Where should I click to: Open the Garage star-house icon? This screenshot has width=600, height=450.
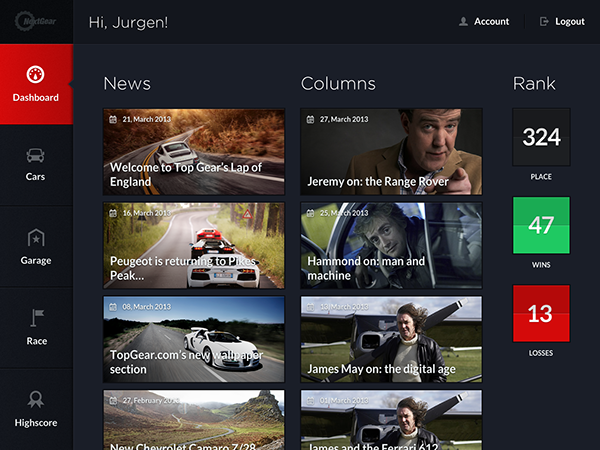coord(36,238)
